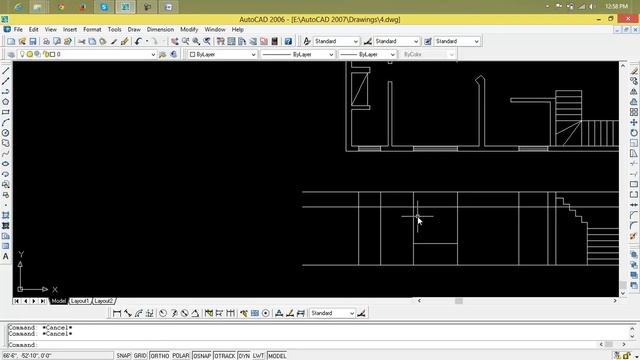Viewport: 640px width, 360px height.
Task: Open a drawing file with Open icon
Action: coord(22,41)
